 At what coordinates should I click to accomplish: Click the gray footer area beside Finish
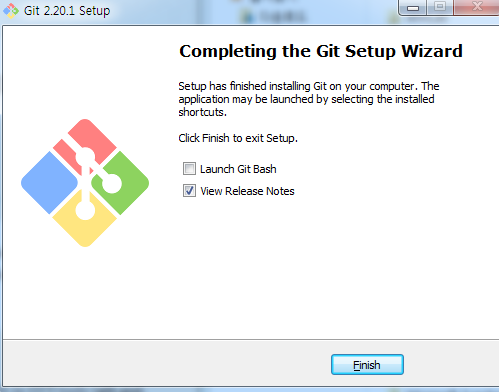pyautogui.click(x=167, y=363)
